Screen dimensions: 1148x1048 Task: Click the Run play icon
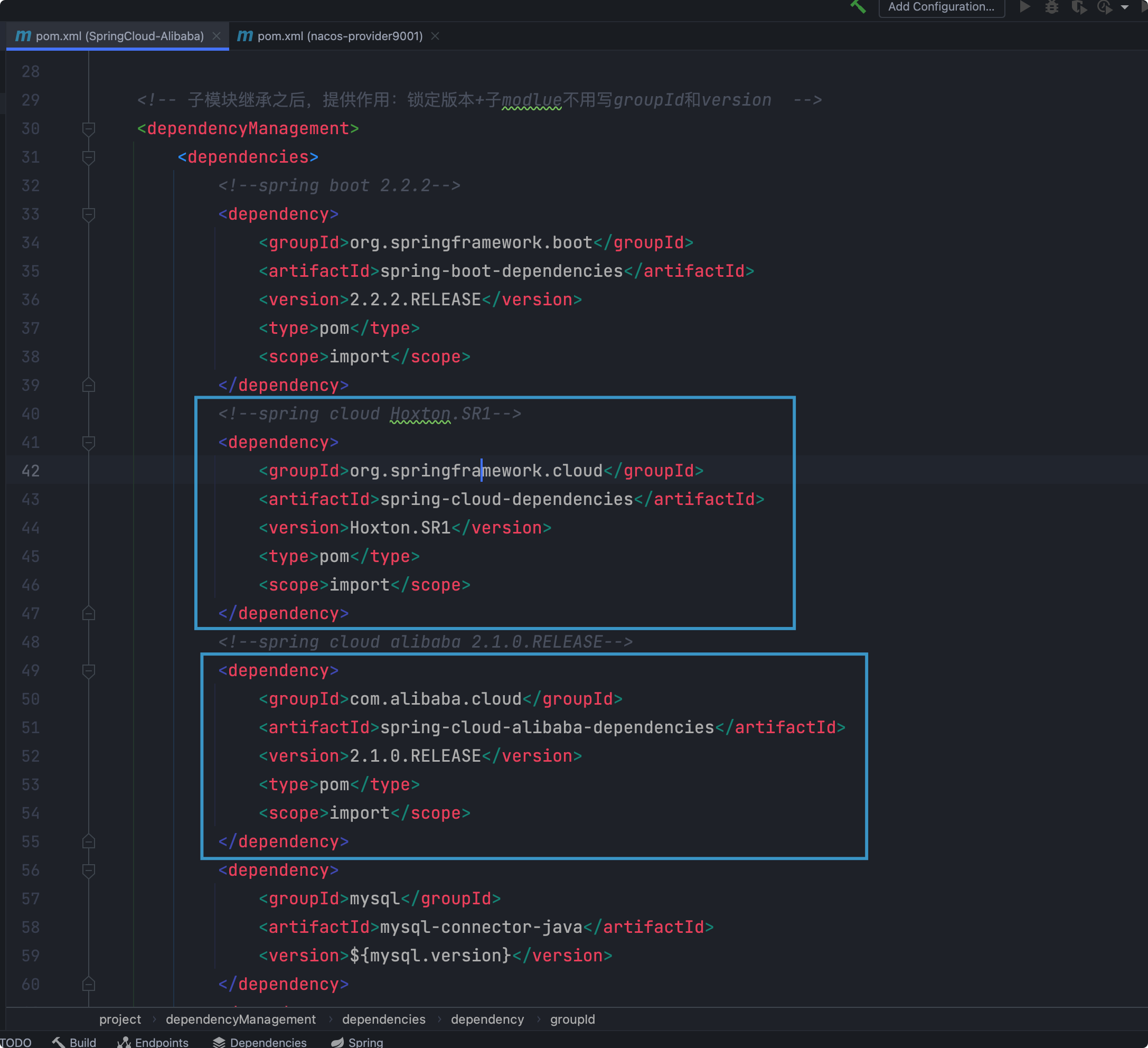pos(1024,7)
